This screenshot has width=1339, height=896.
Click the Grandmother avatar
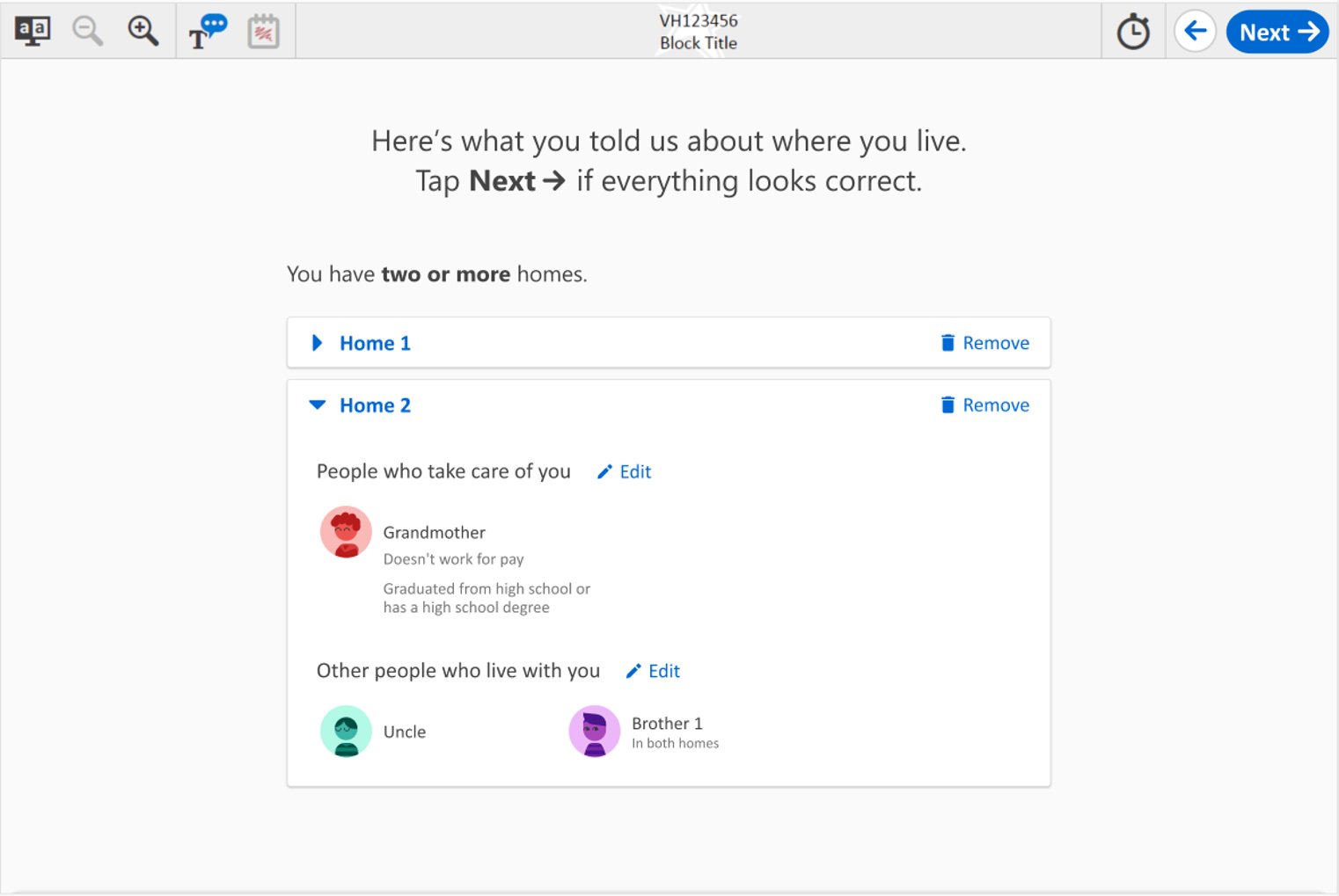346,532
